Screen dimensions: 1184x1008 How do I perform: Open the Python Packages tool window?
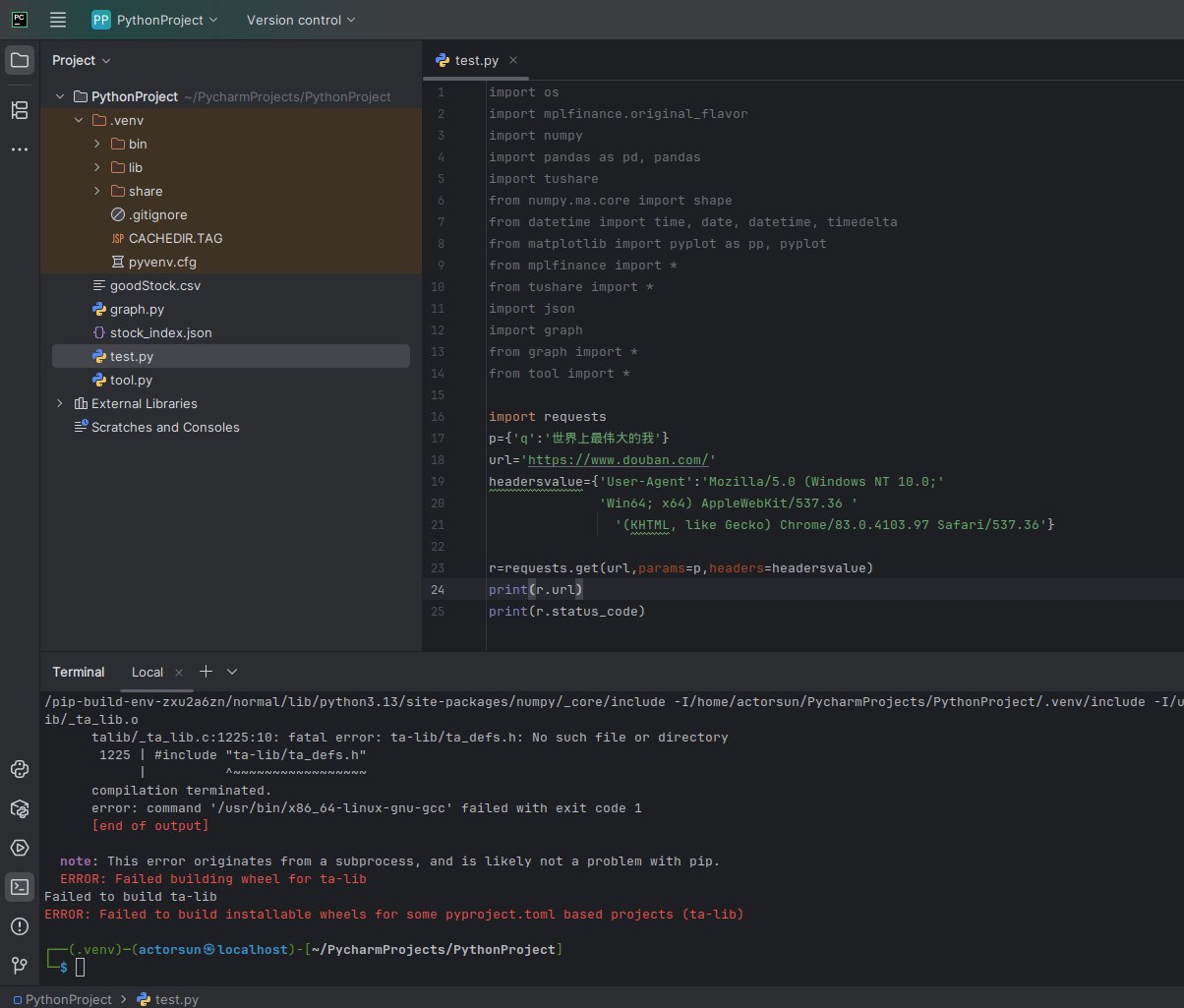coord(20,808)
